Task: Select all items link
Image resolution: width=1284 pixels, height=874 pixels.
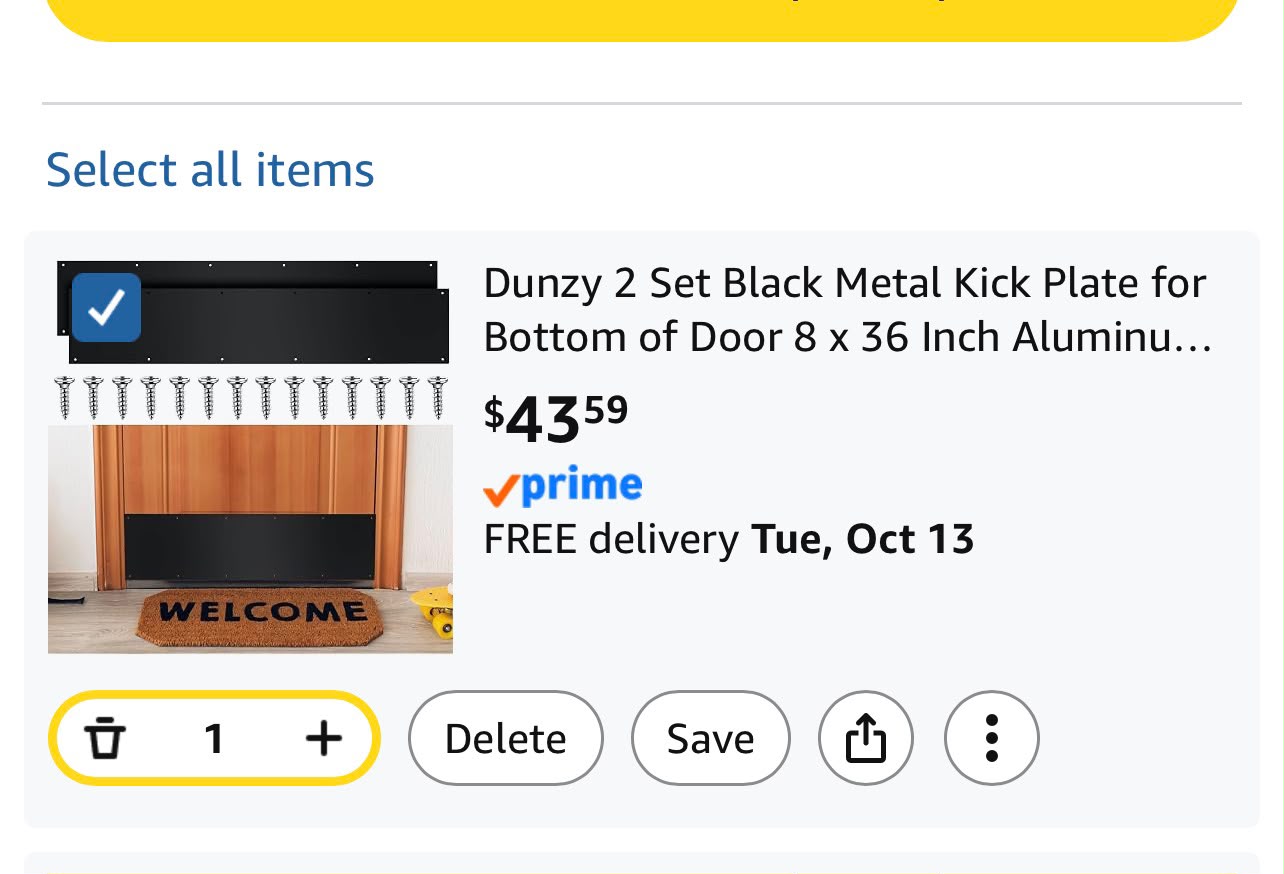Action: [x=210, y=169]
